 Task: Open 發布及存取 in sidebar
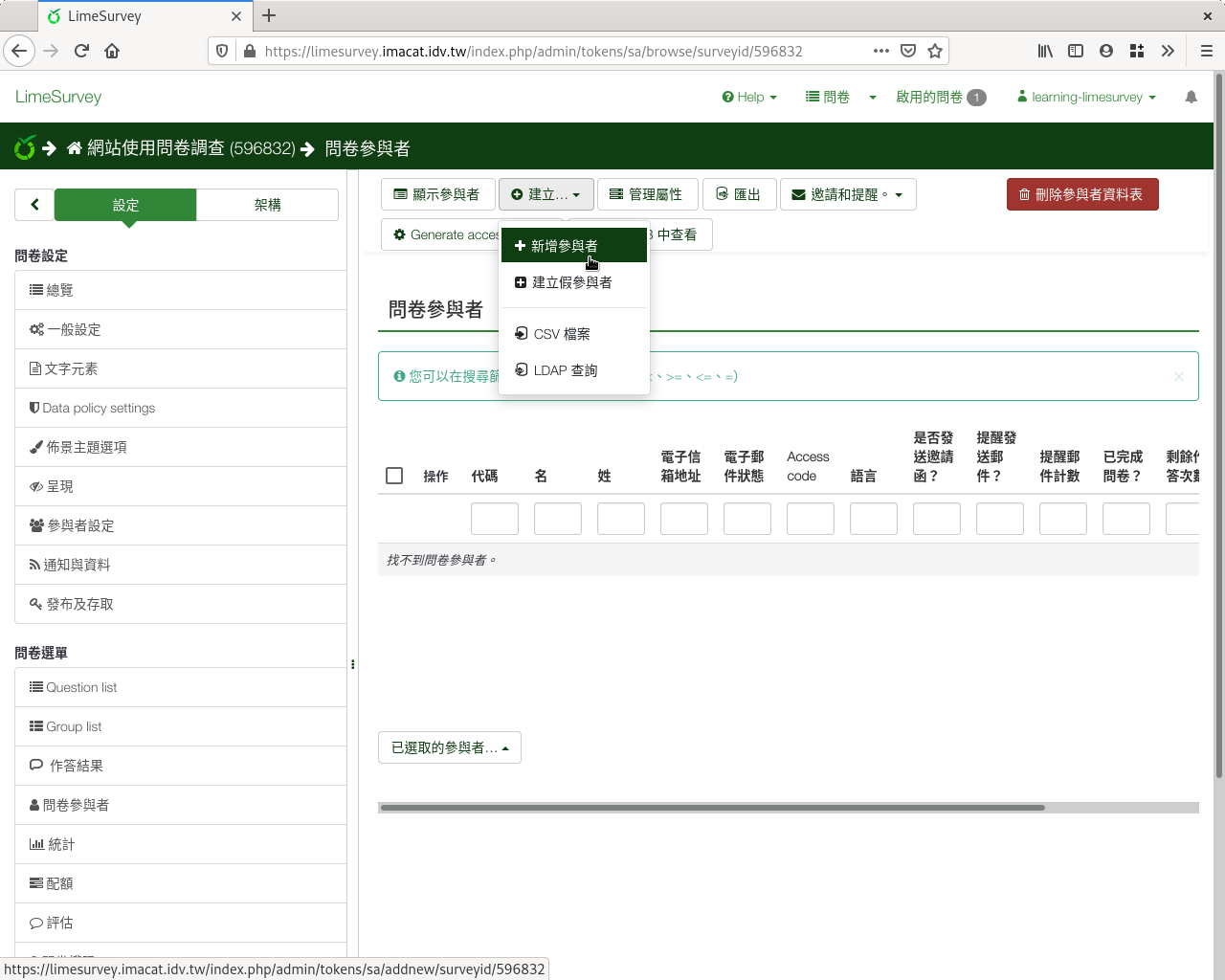tap(181, 604)
